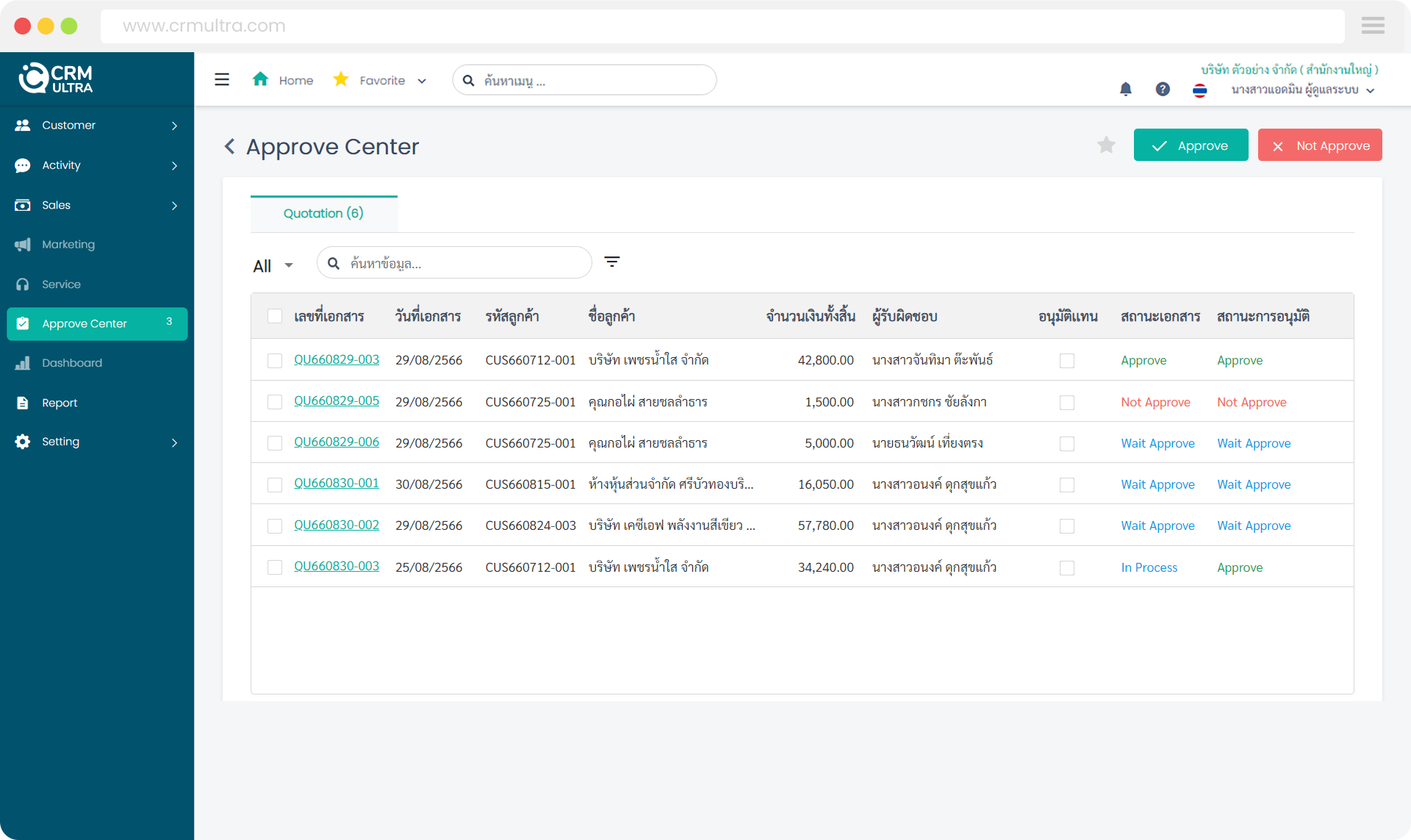
Task: Tick the select-all header checkbox
Action: click(275, 316)
